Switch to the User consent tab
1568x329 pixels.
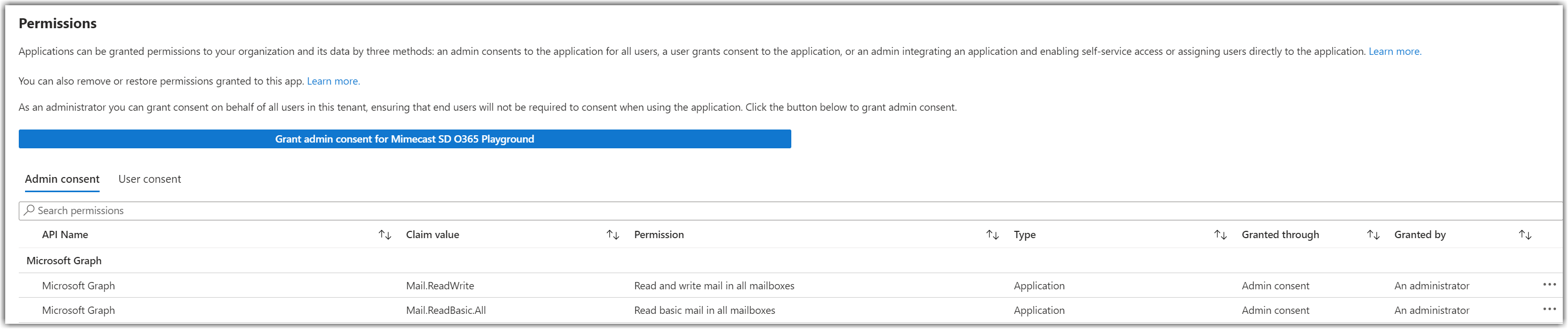[149, 179]
